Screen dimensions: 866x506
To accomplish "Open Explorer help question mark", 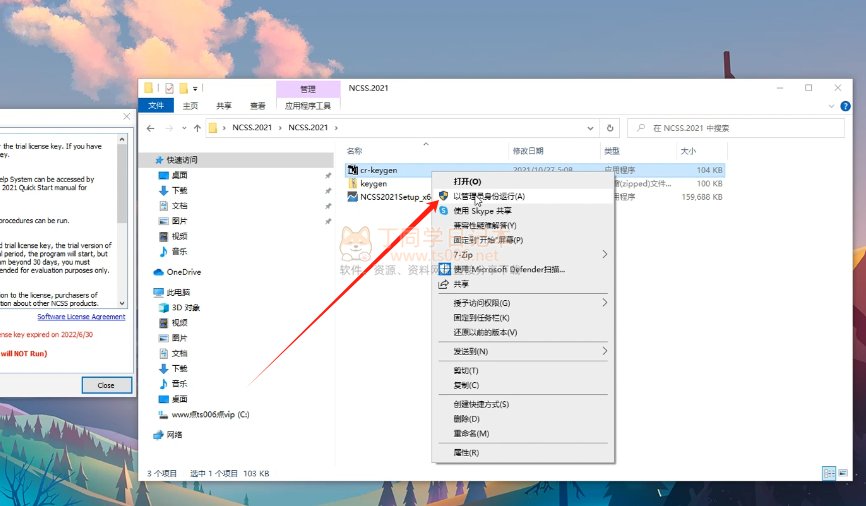I will [x=845, y=106].
